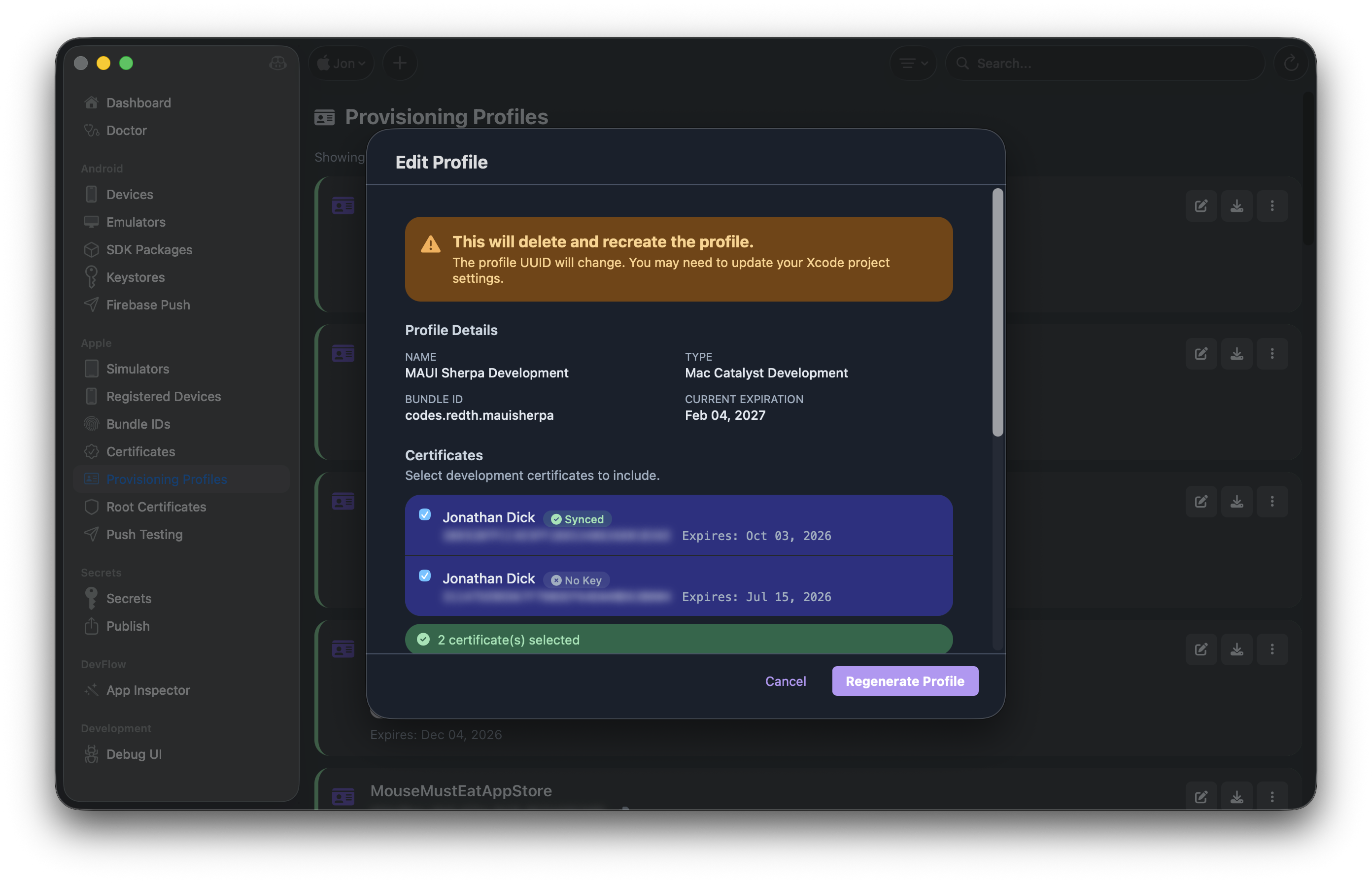Image resolution: width=1372 pixels, height=883 pixels.
Task: Click download icon on second profile row
Action: point(1236,354)
